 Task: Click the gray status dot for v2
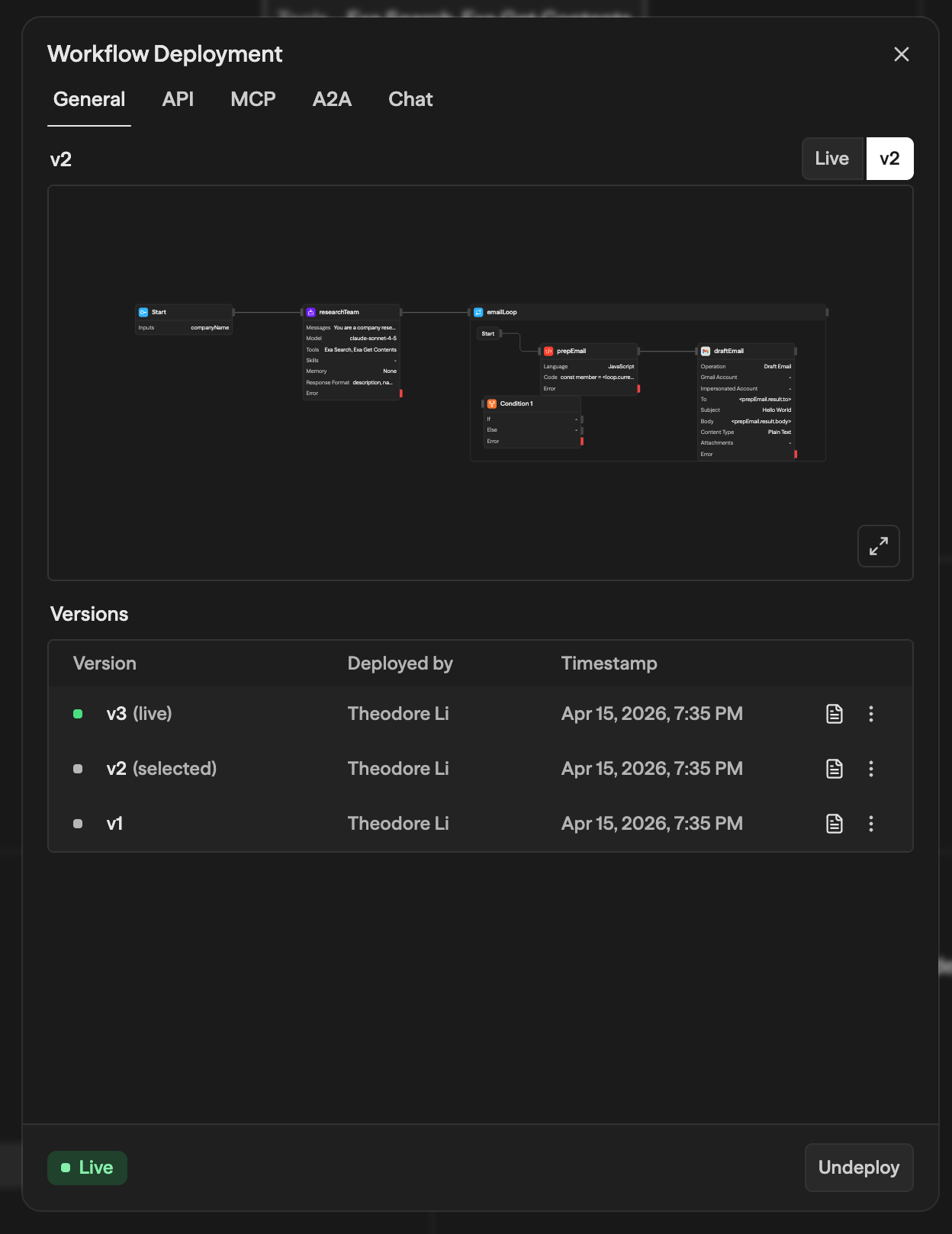point(78,769)
